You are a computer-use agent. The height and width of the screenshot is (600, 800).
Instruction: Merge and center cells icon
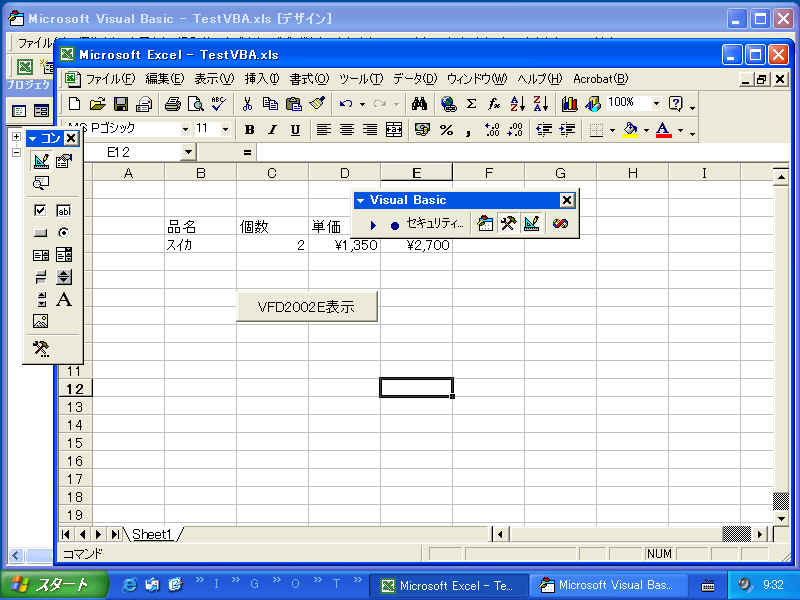[394, 130]
